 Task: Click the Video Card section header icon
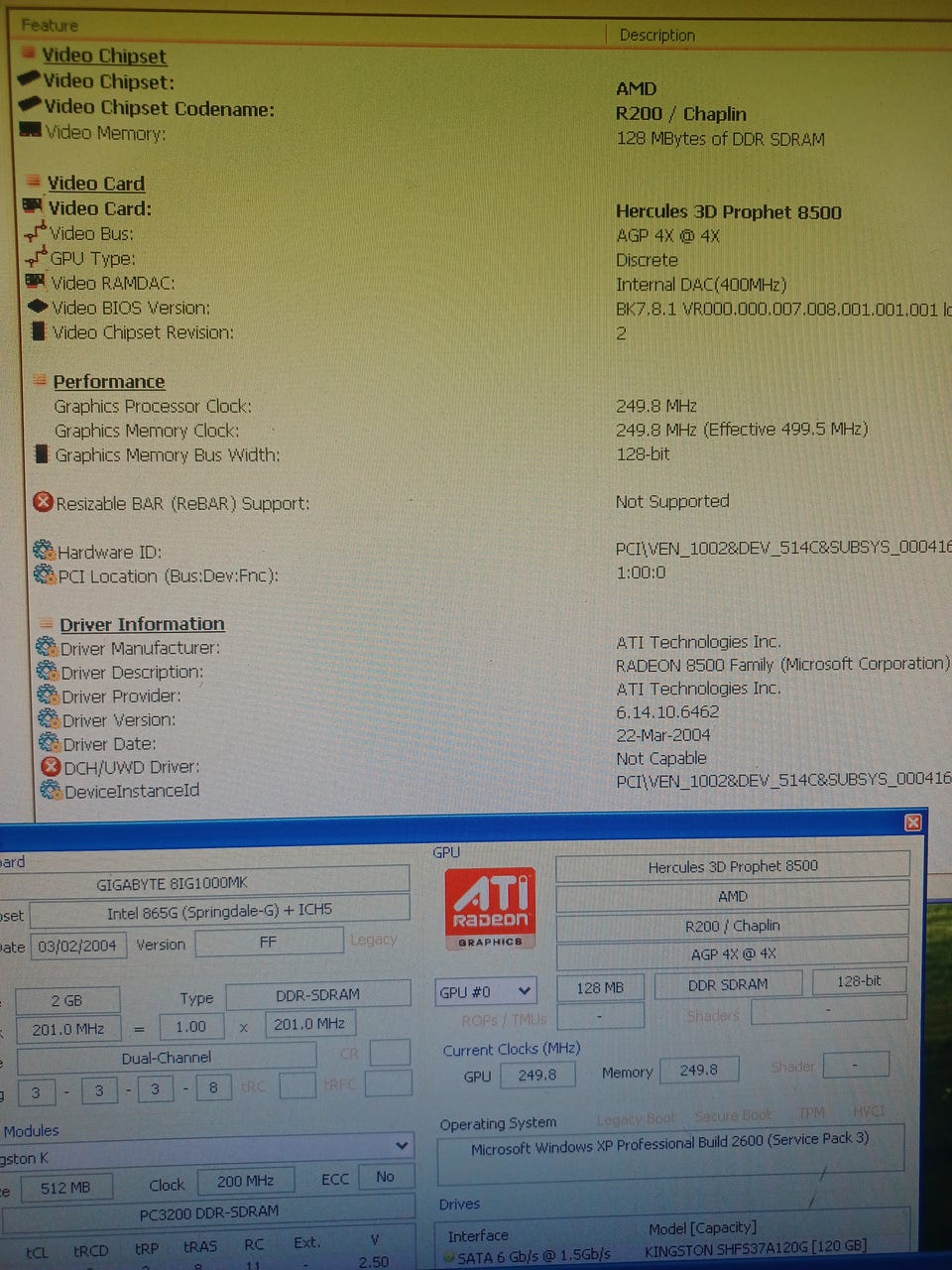coord(34,182)
